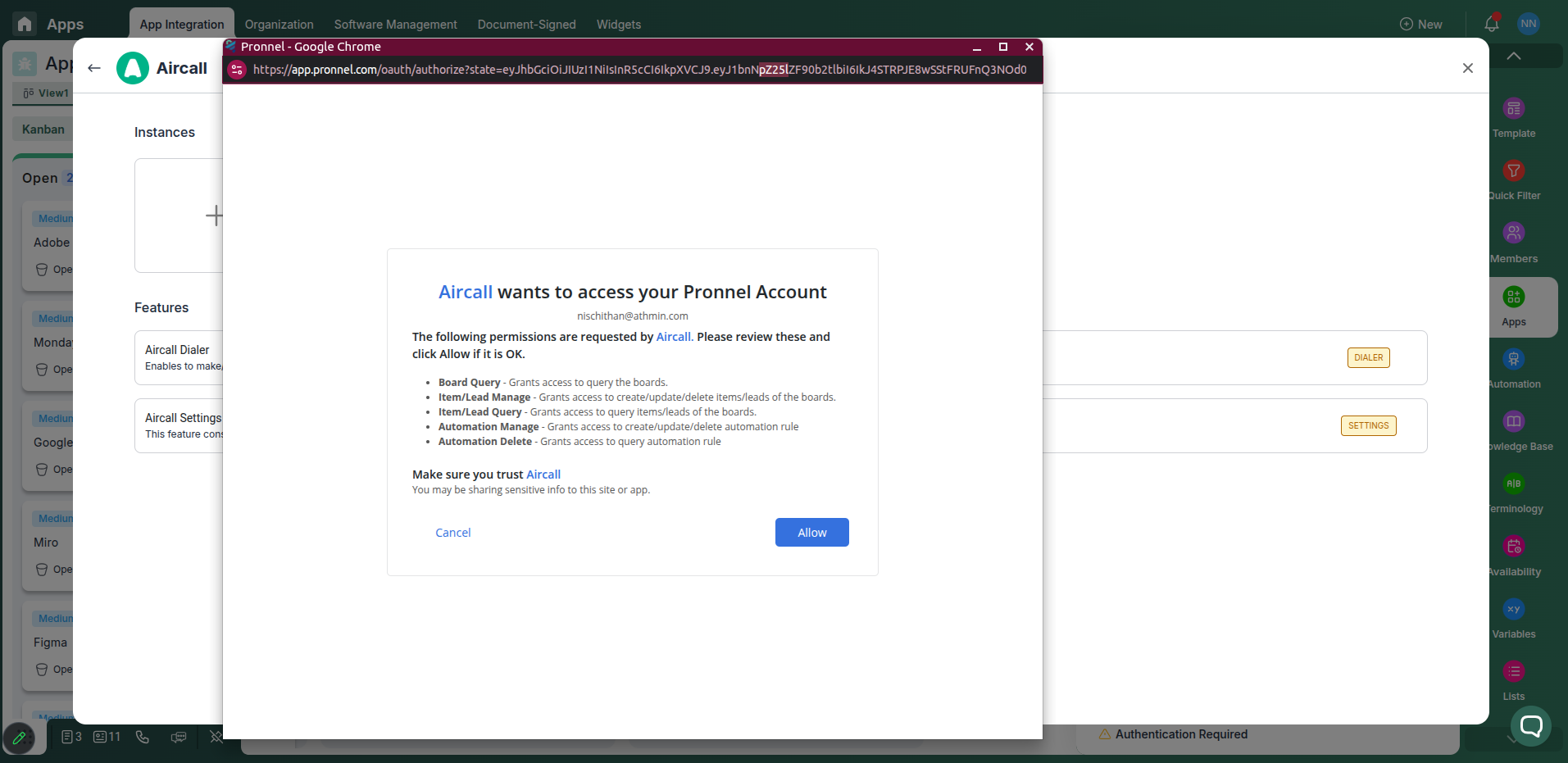
Task: Open the Variables sidebar panel
Action: [x=1514, y=610]
